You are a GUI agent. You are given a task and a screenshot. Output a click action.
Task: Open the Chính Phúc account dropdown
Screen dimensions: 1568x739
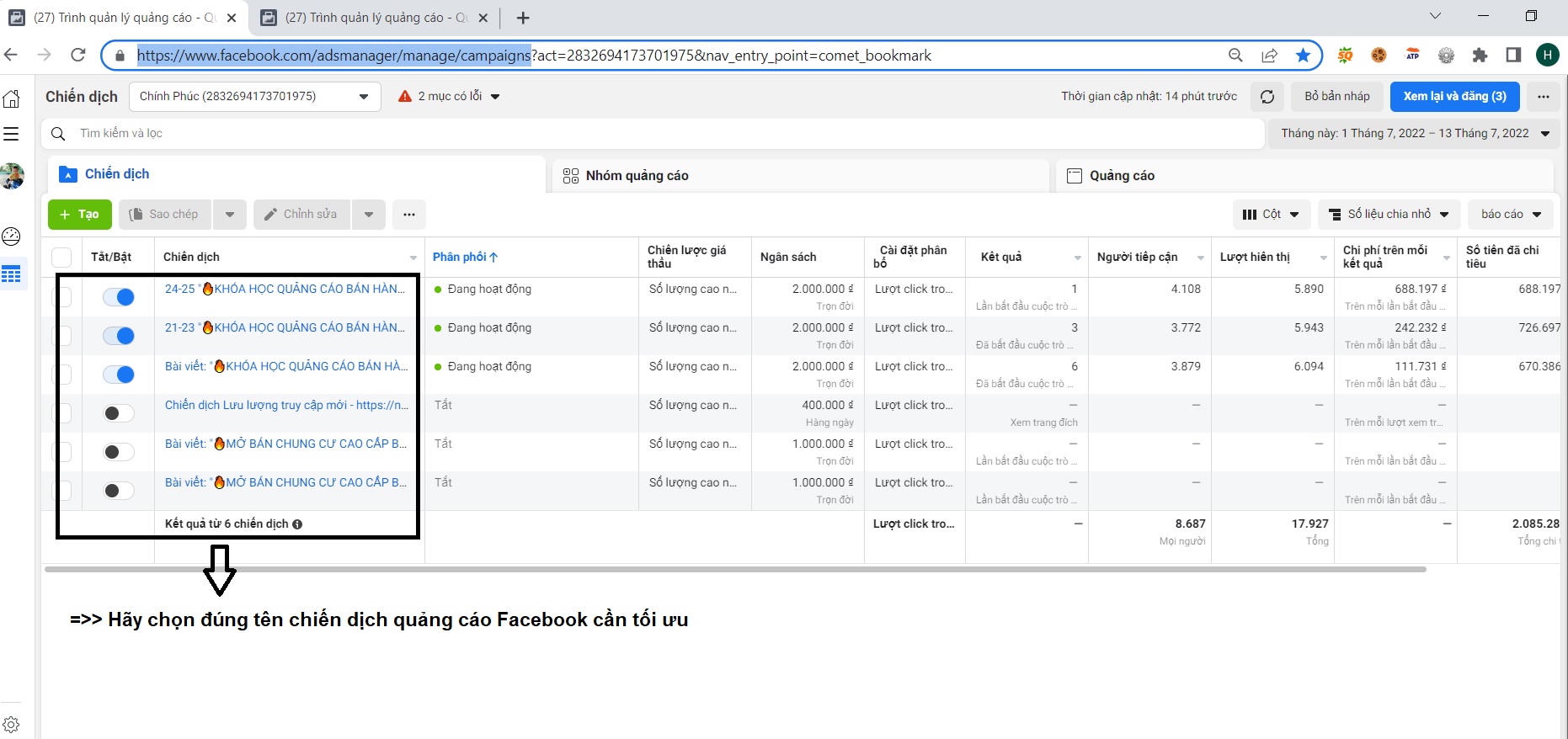254,97
